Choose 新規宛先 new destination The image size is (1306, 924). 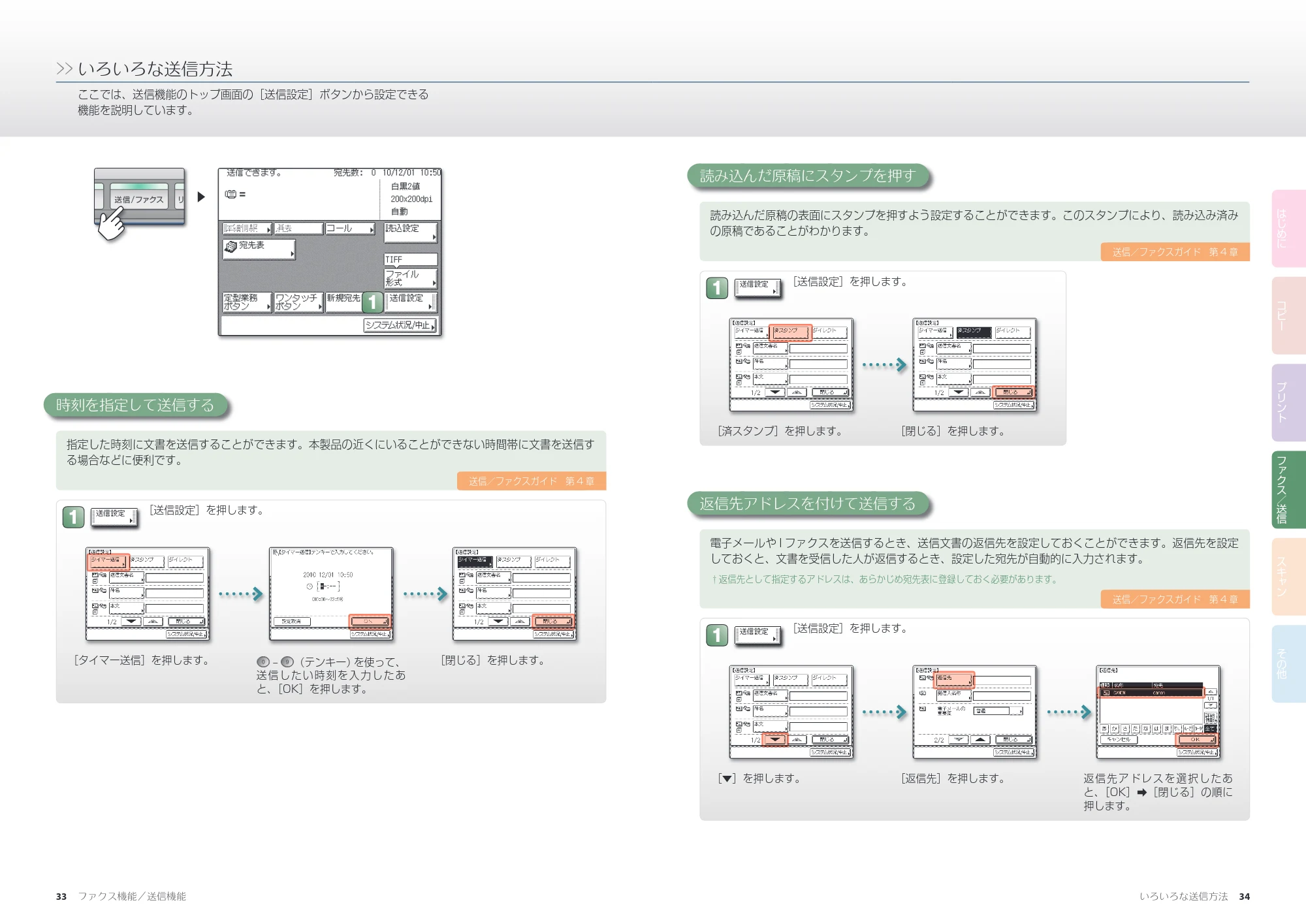point(343,301)
